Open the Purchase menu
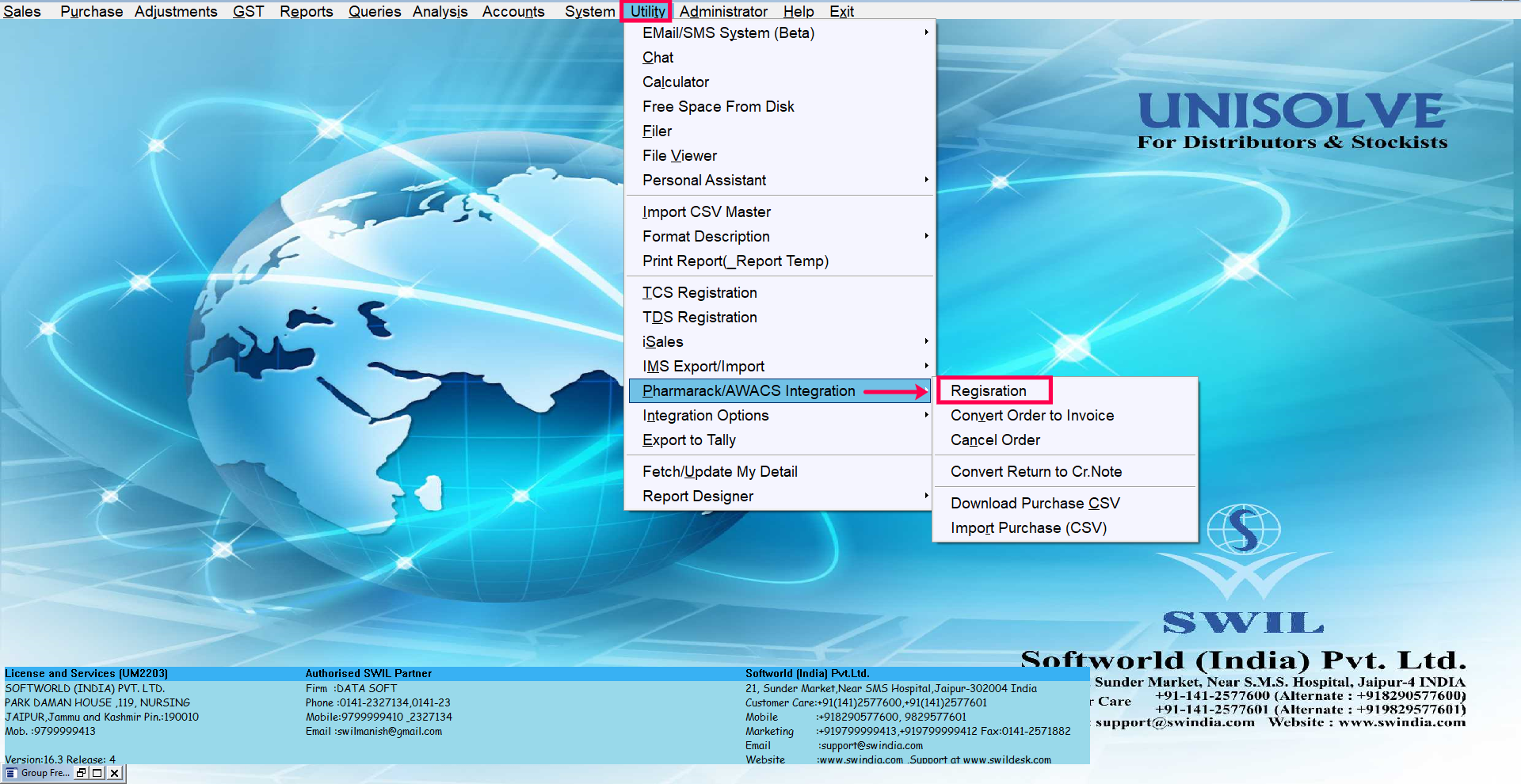 click(91, 11)
